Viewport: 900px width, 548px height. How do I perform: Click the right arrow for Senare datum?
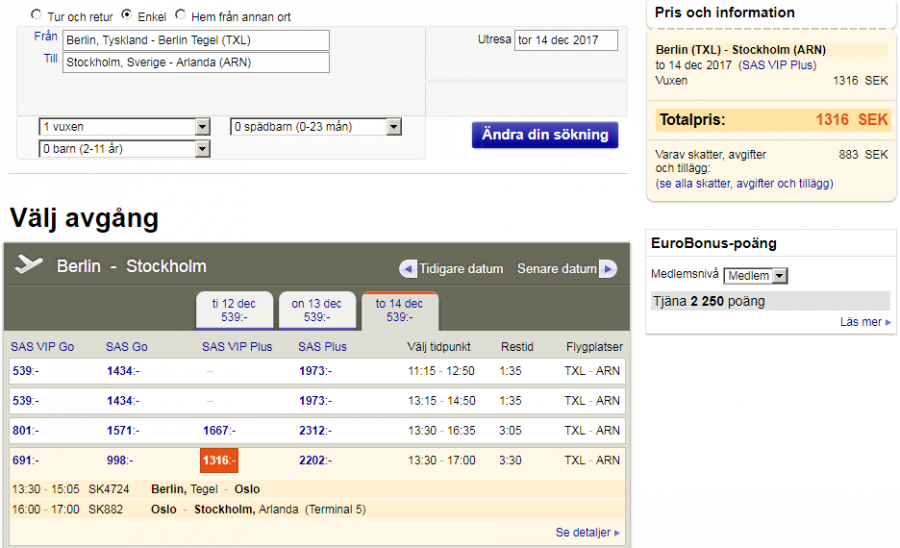[608, 269]
